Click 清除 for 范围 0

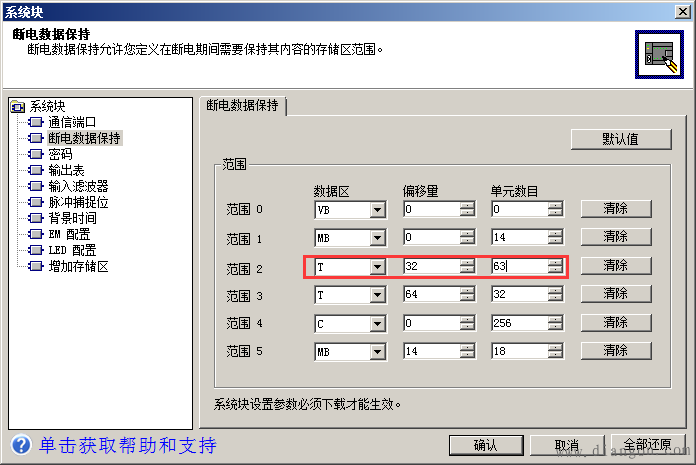(x=616, y=208)
